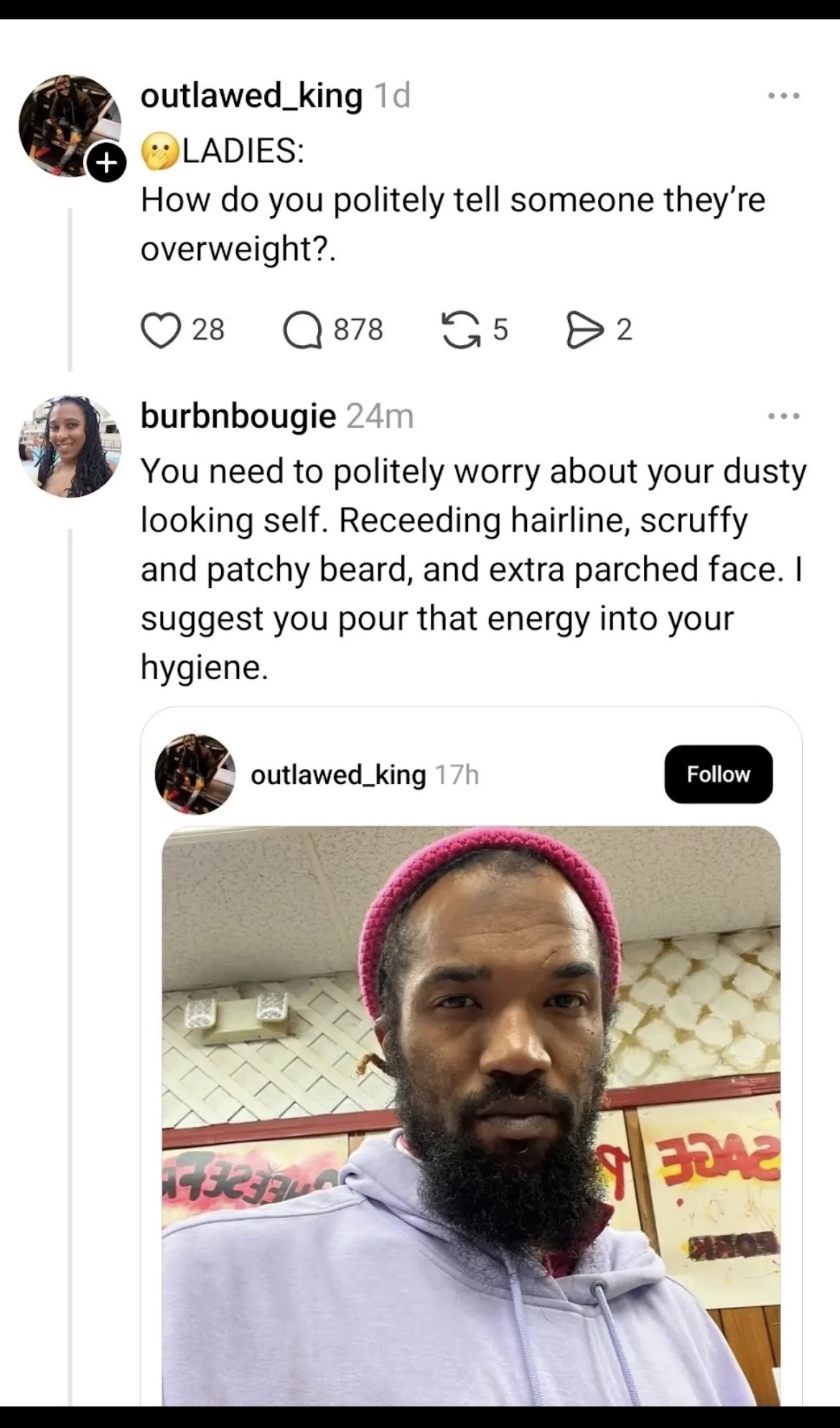The height and width of the screenshot is (1428, 840).
Task: Tap the 17h timestamp on quoted post
Action: tap(457, 775)
